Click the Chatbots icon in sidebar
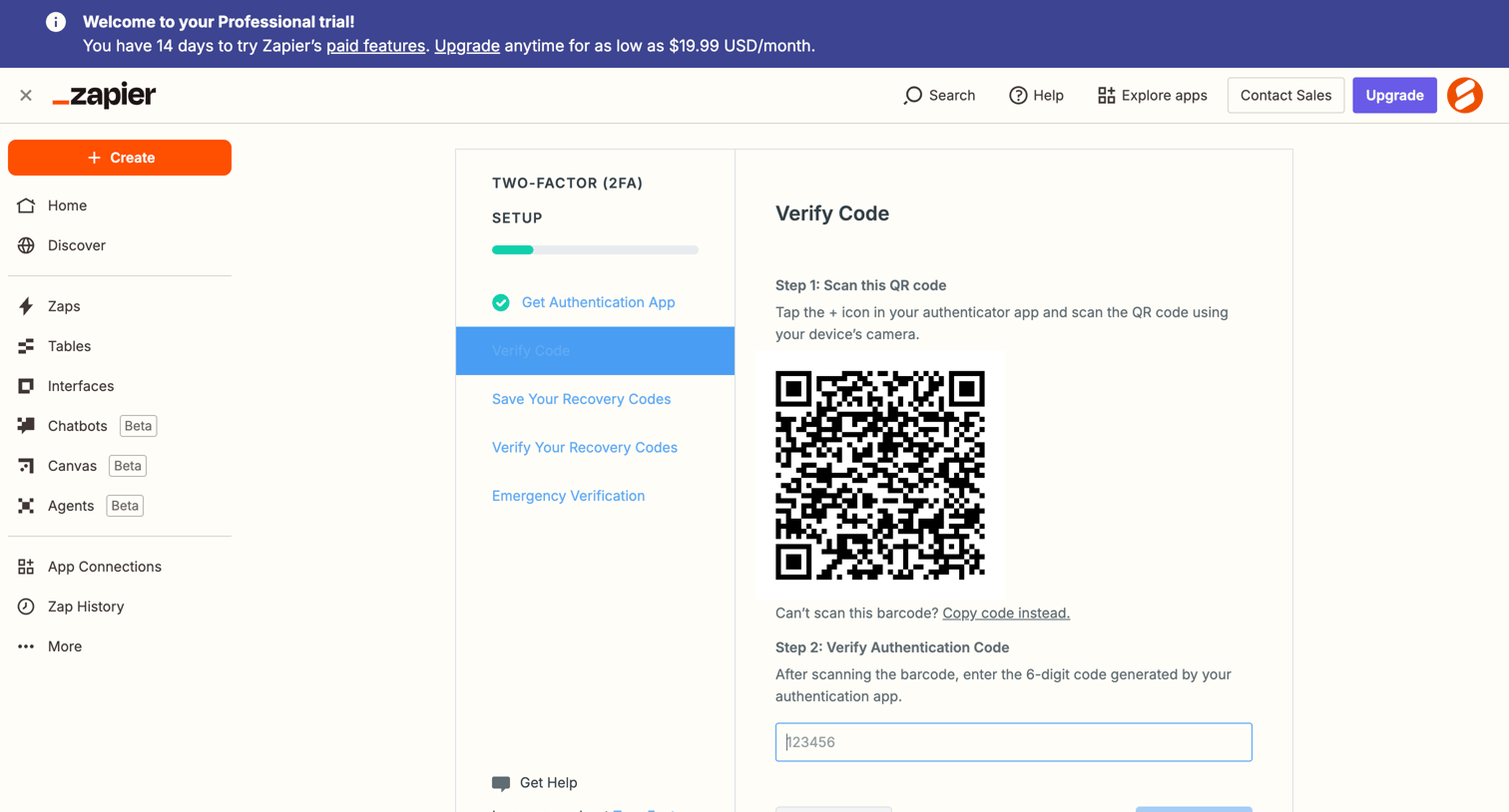1509x812 pixels. 26,426
